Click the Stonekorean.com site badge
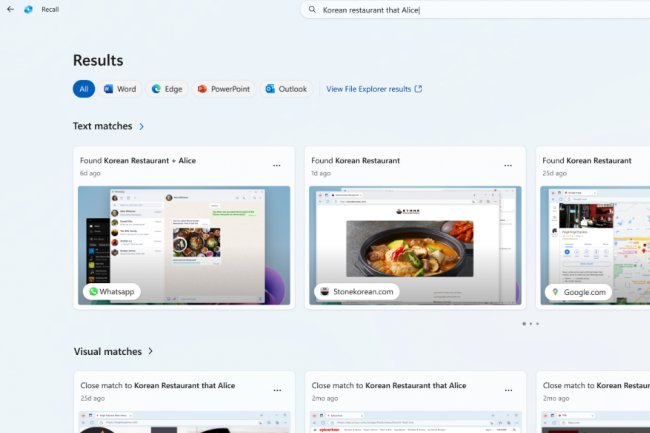The image size is (650, 433). point(356,292)
